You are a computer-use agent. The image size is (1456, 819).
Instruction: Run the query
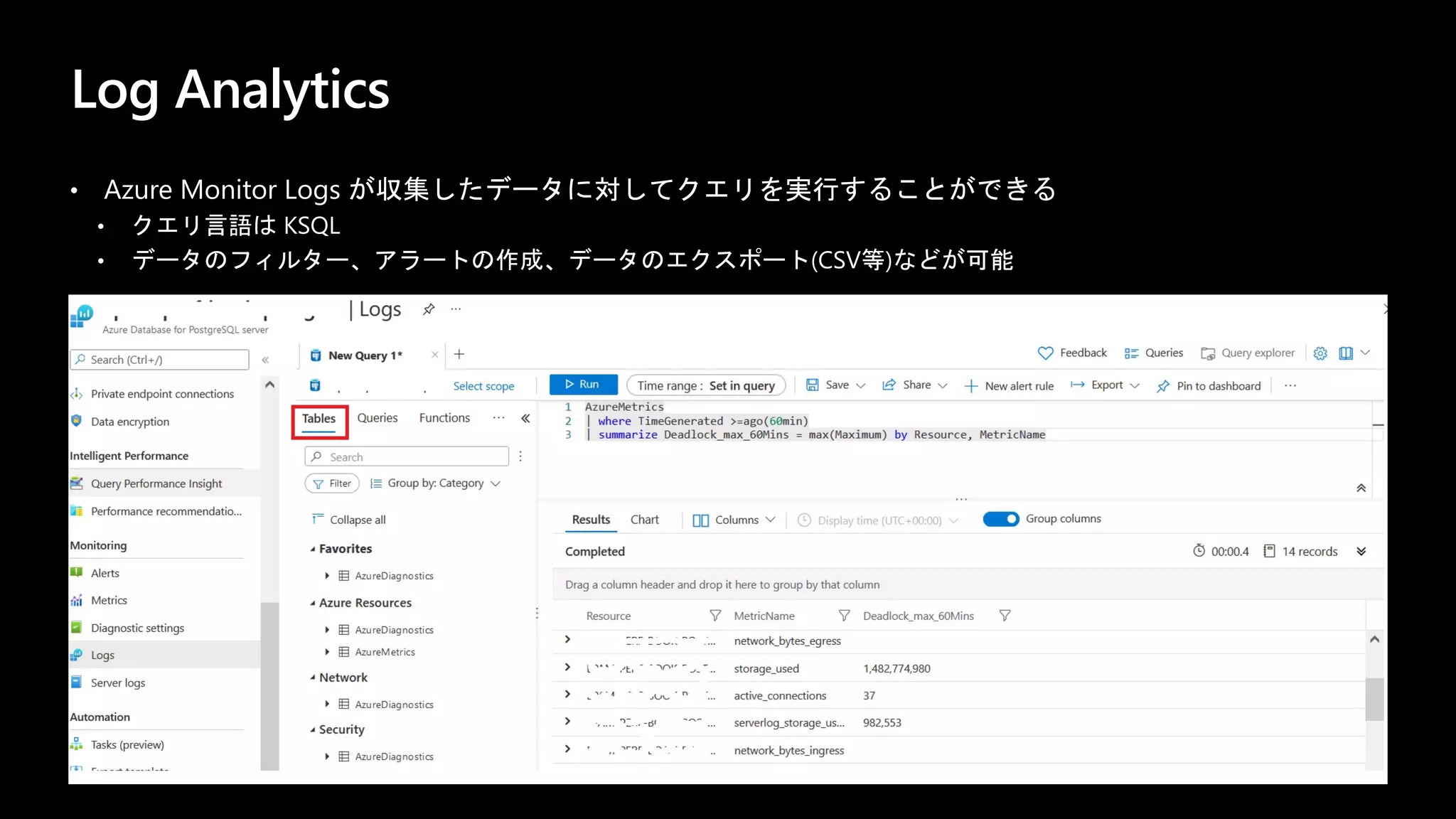click(583, 384)
